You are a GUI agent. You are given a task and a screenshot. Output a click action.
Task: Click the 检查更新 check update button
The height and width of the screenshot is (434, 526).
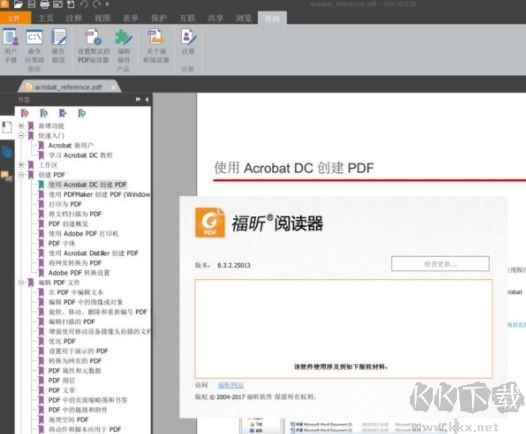(440, 264)
